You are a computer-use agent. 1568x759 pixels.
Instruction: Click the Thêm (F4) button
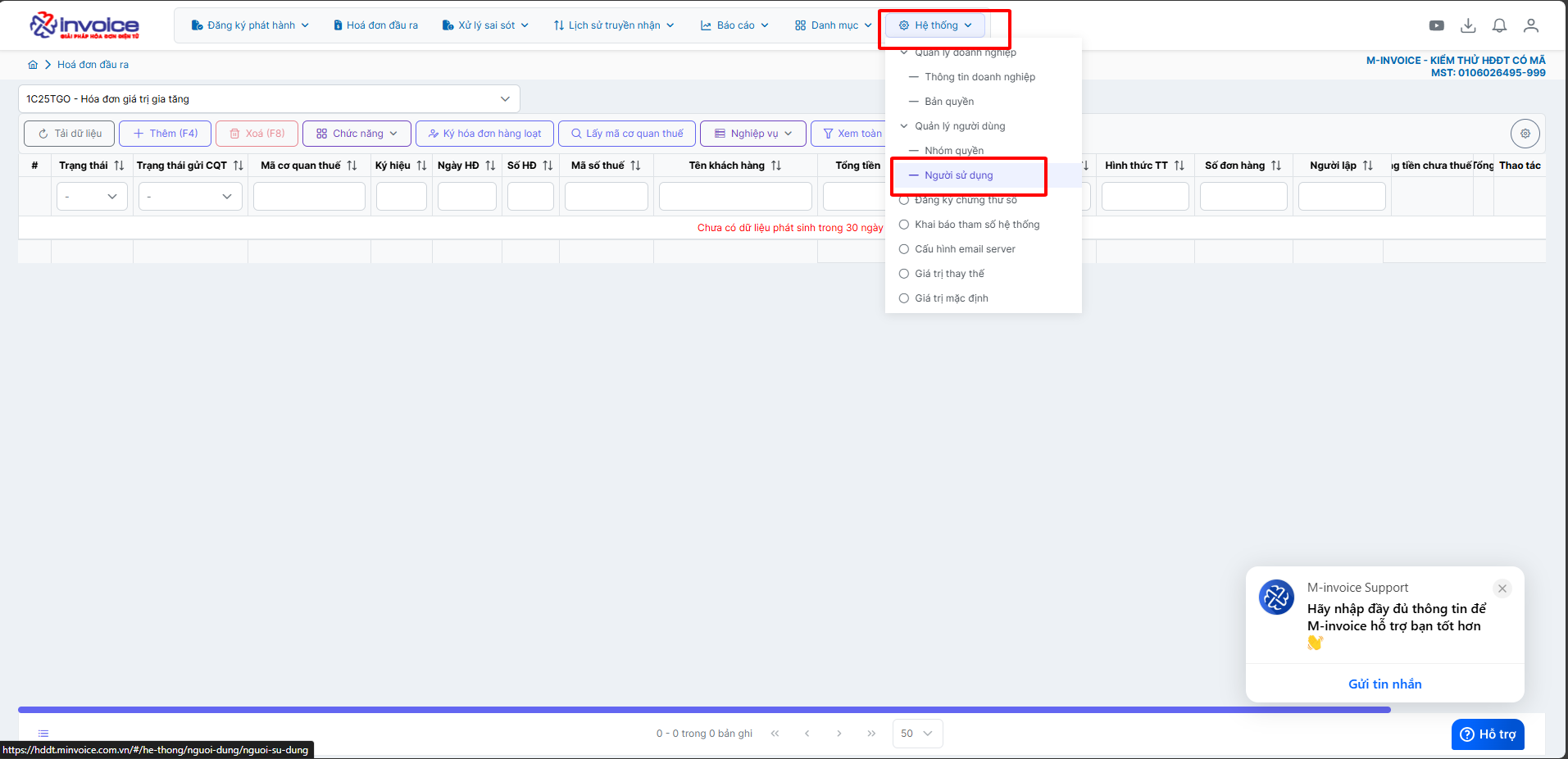point(165,134)
